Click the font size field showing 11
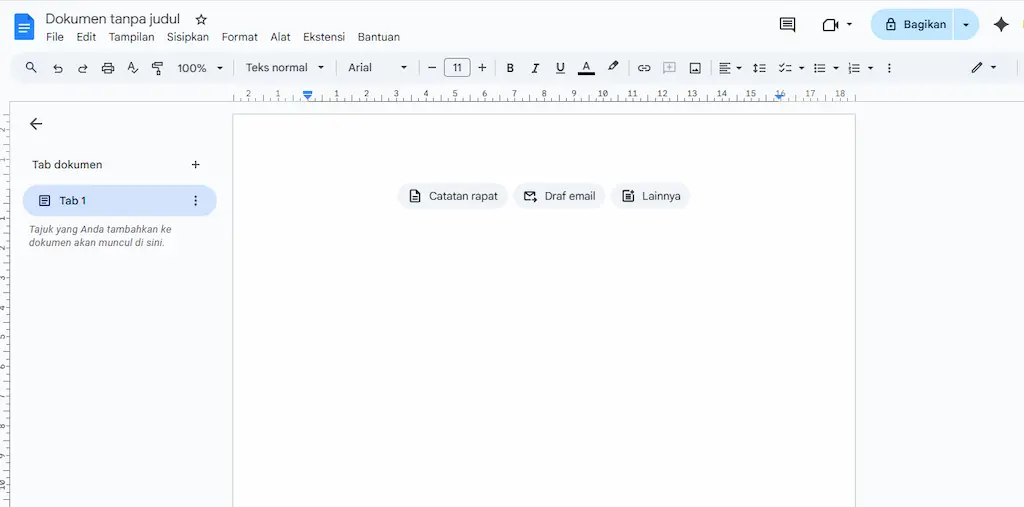The height and width of the screenshot is (507, 1024). [457, 67]
